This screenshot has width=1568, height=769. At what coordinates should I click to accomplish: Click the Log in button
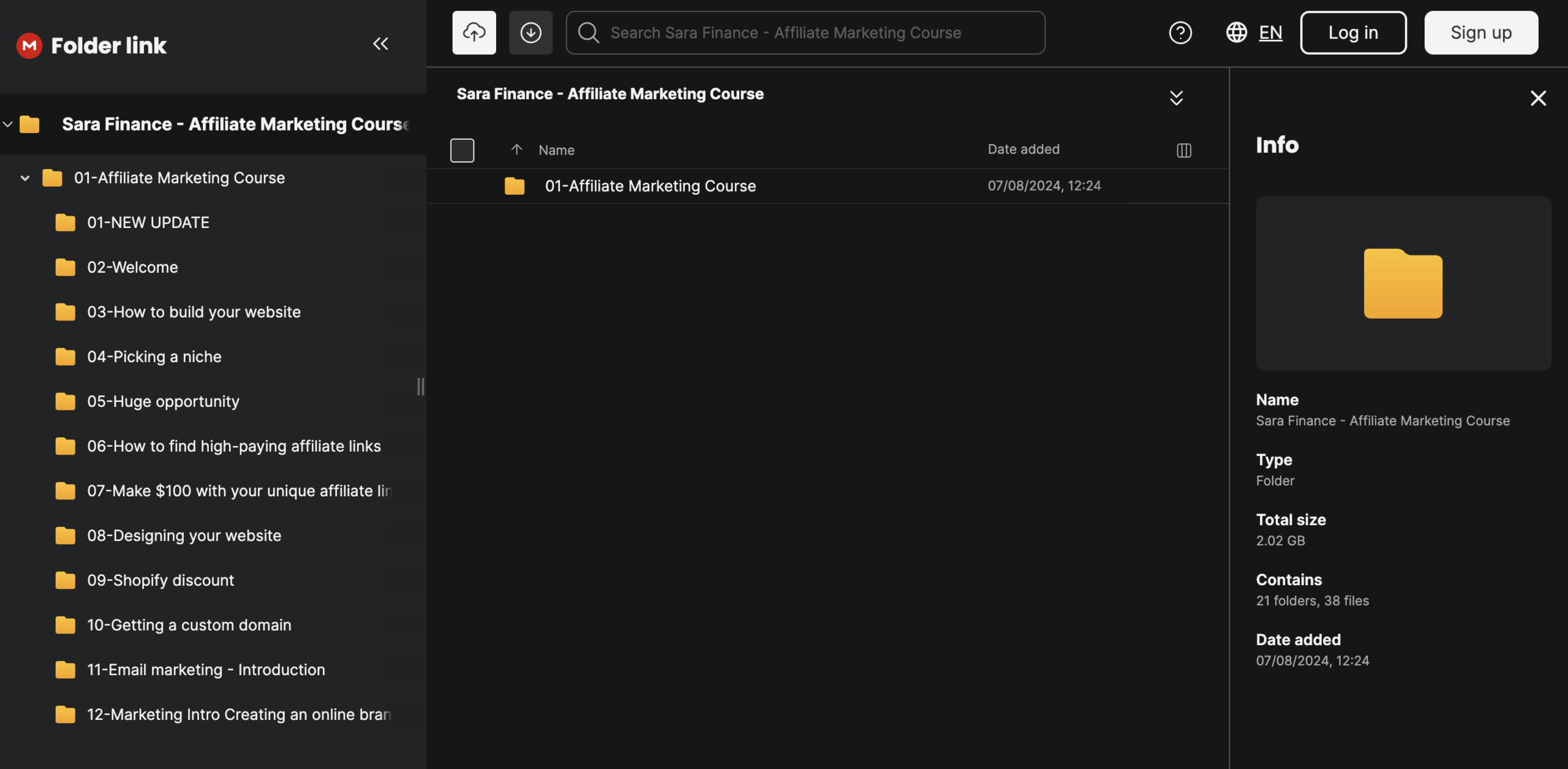(1352, 32)
